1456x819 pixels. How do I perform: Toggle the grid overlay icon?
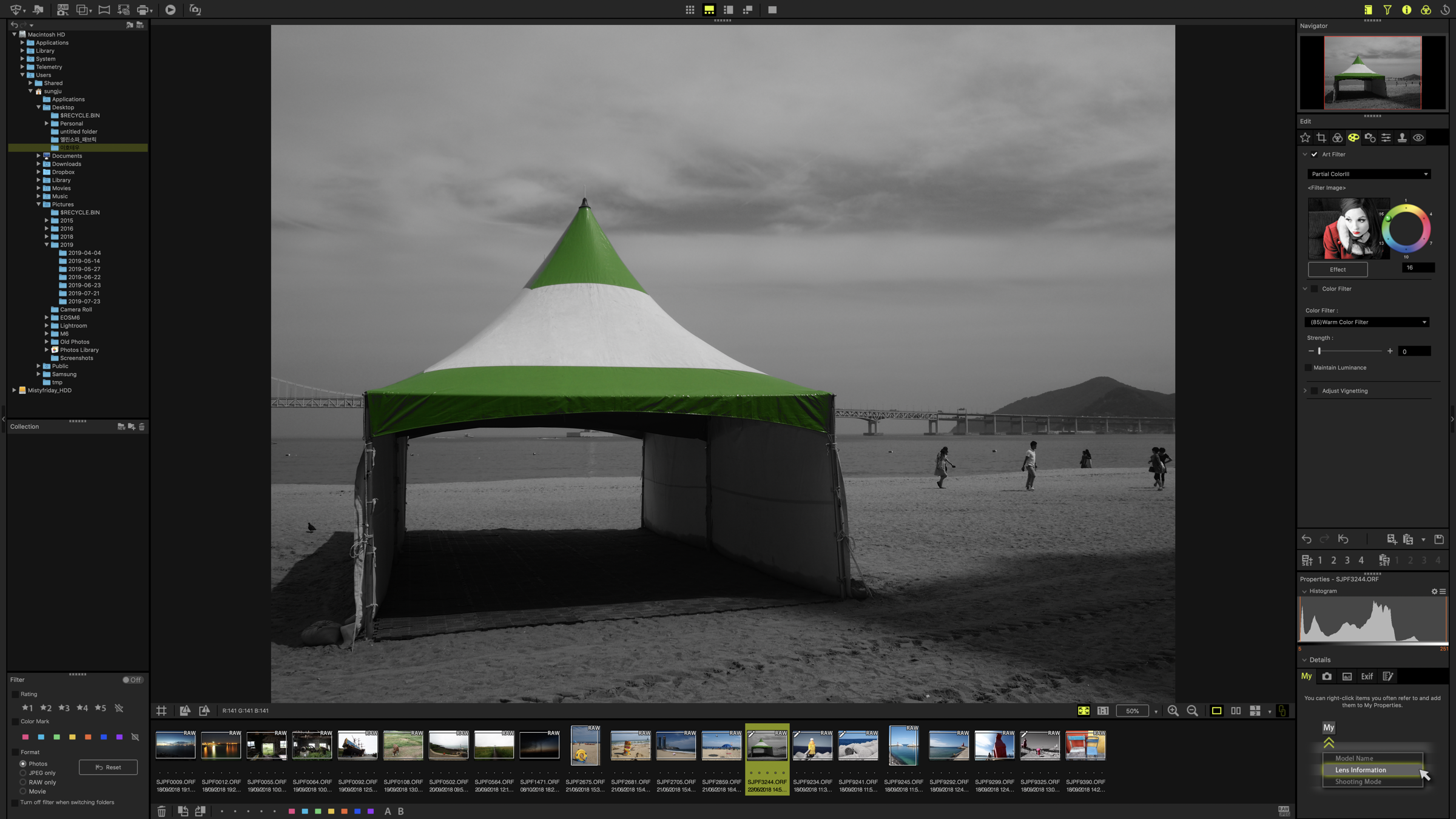point(161,711)
